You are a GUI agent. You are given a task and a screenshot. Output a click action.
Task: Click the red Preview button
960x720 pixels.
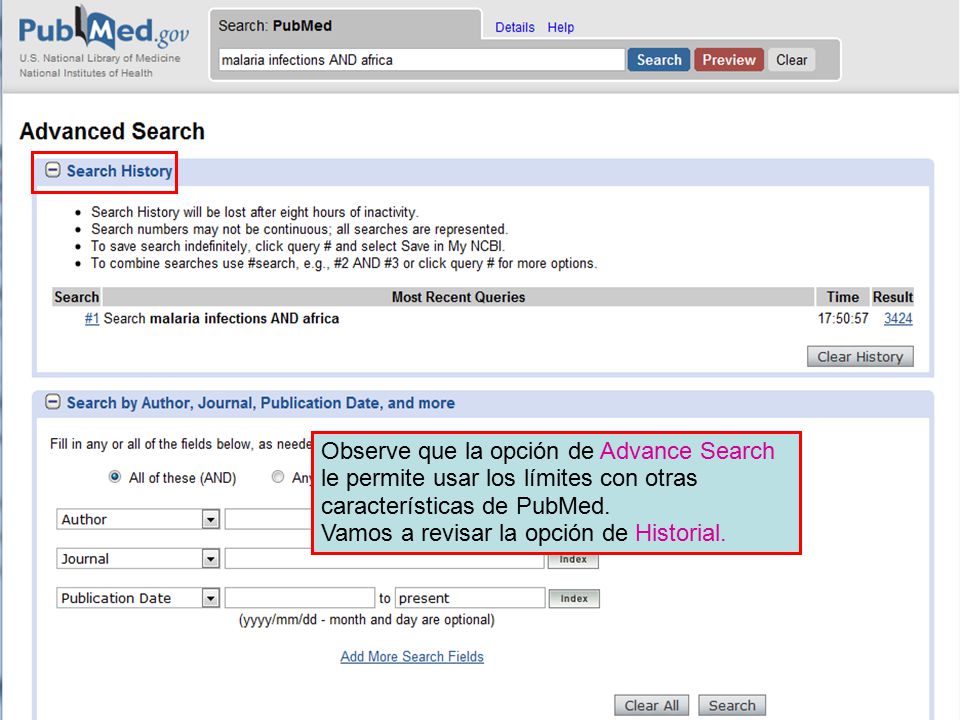coord(729,60)
